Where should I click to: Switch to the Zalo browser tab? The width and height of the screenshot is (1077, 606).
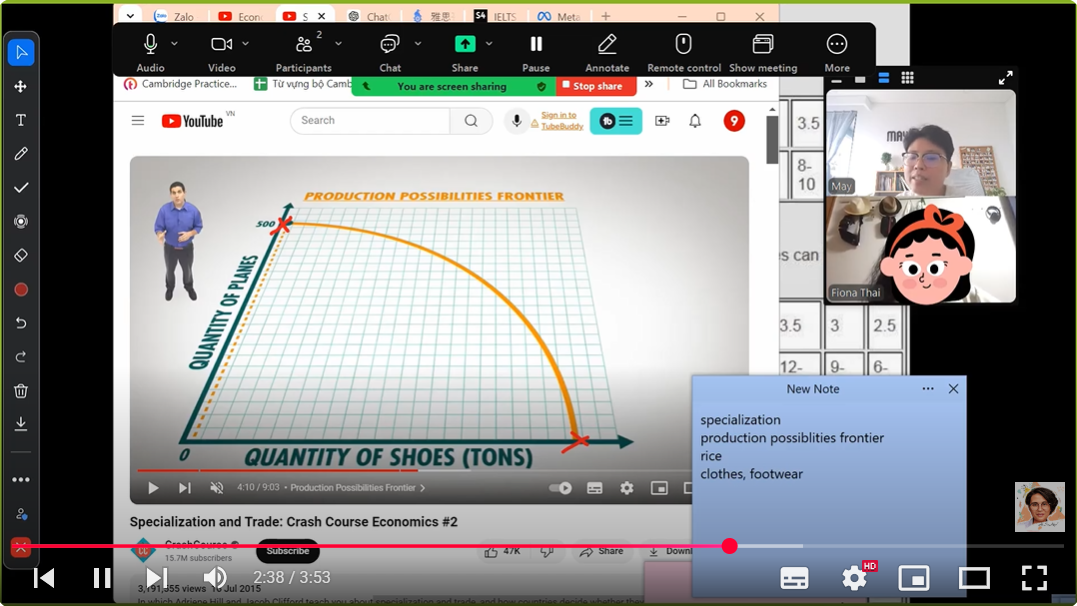174,16
